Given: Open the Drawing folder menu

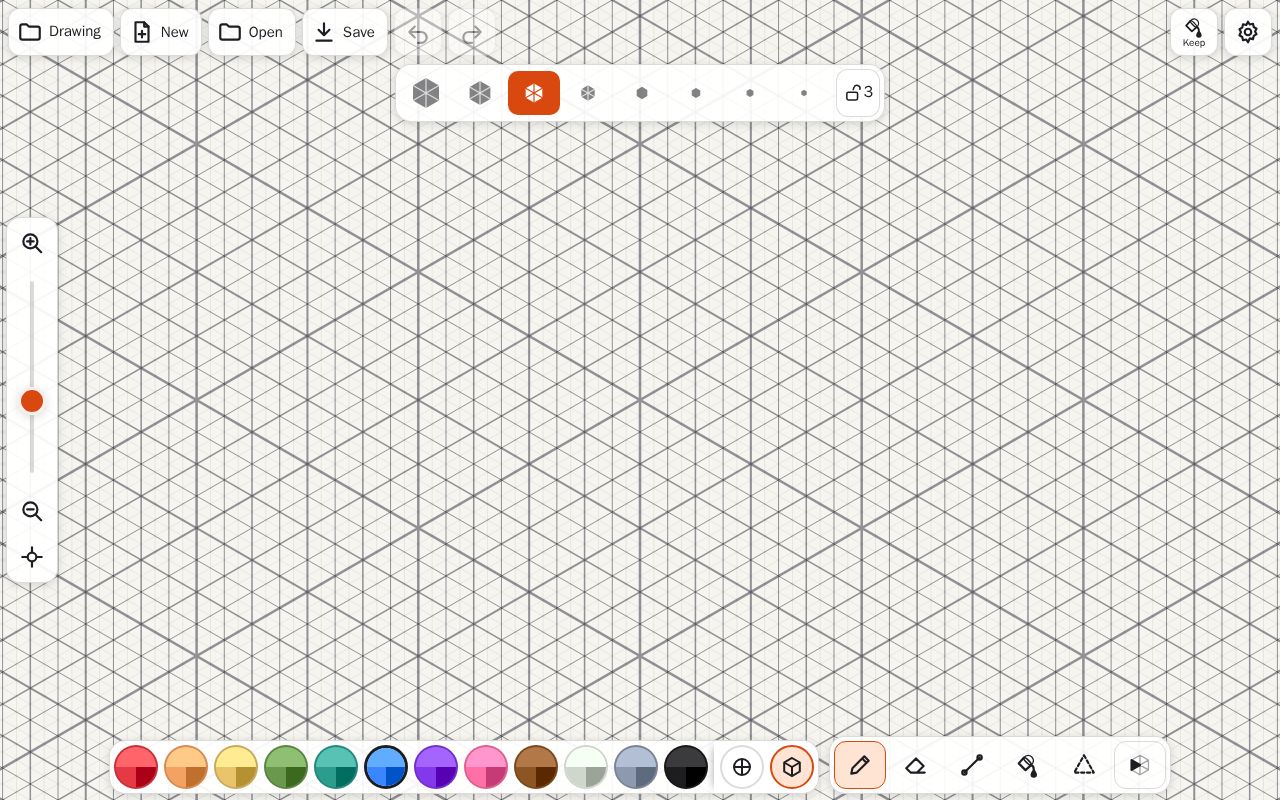Looking at the screenshot, I should pos(61,32).
